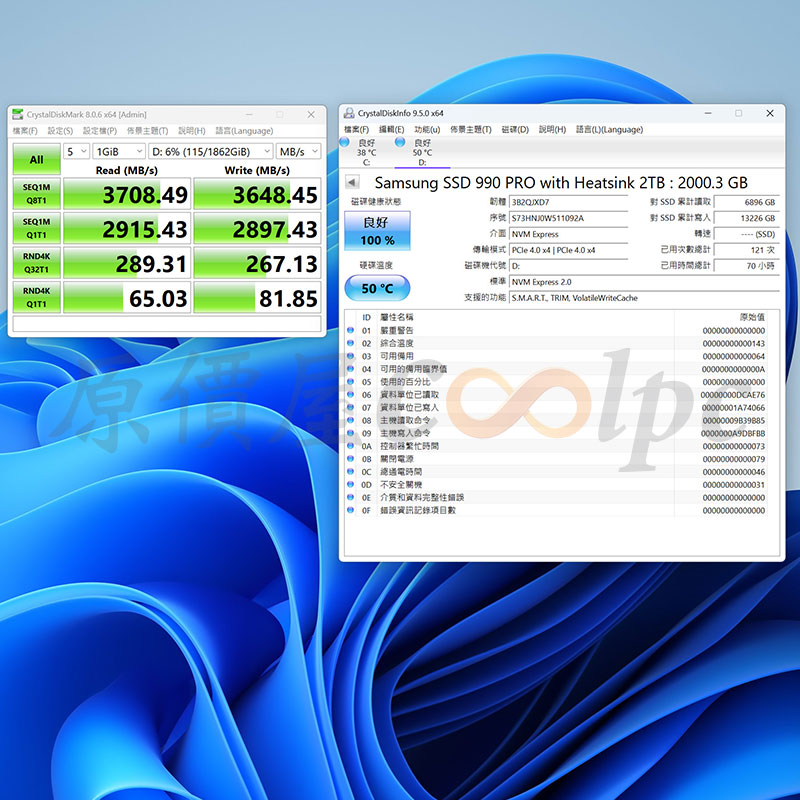Image resolution: width=800 pixels, height=800 pixels.
Task: Click the interface field NVM Express
Action: point(568,234)
